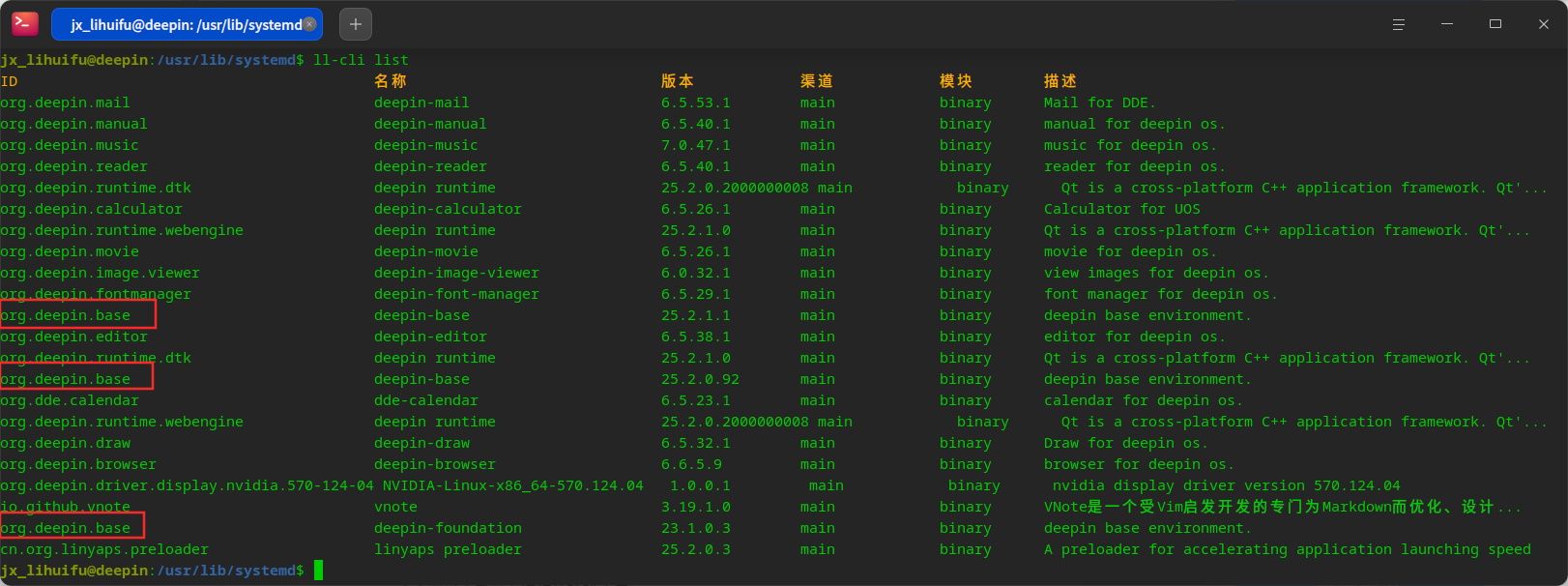Click the 名称 column header
1568x586 pixels.
[x=391, y=81]
